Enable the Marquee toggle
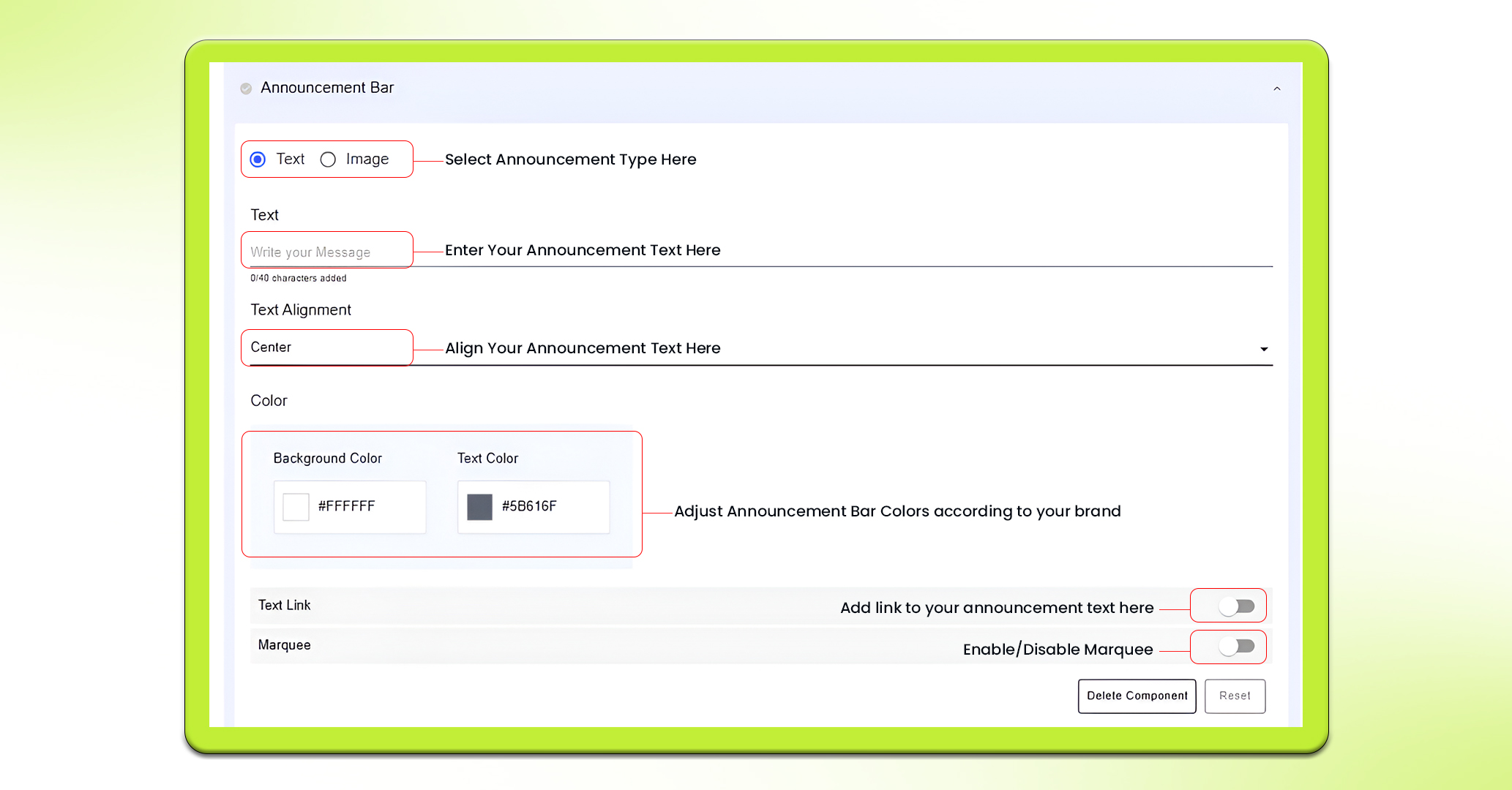 (x=1236, y=647)
